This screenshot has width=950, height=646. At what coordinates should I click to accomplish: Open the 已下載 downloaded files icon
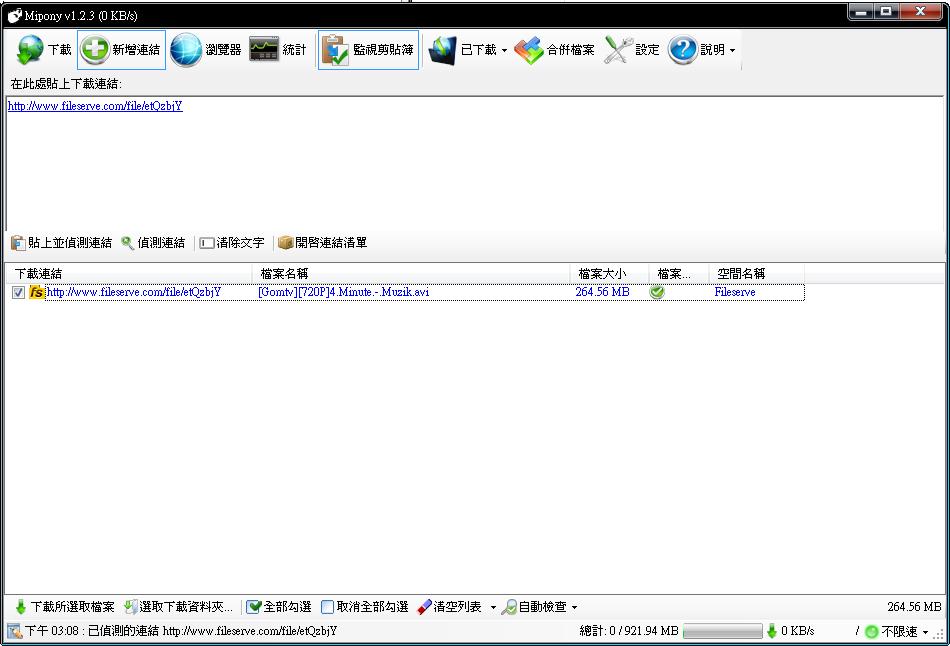[442, 50]
